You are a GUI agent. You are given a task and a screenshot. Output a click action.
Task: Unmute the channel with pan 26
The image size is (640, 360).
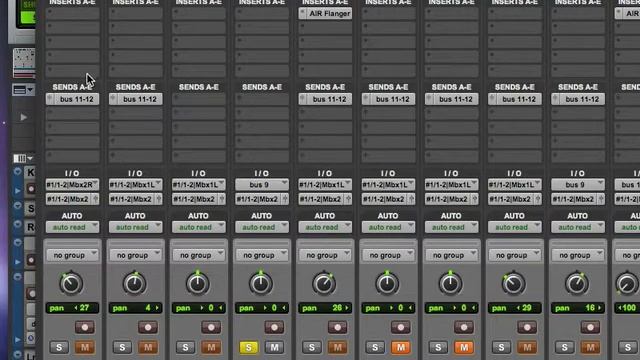point(337,347)
